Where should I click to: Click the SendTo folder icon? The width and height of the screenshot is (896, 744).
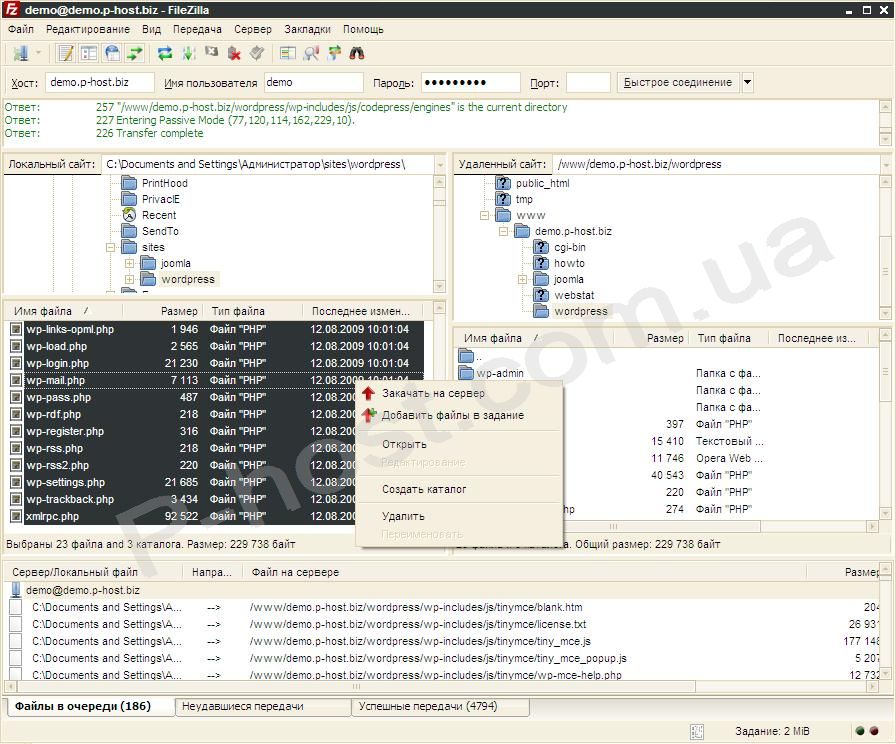click(x=130, y=231)
